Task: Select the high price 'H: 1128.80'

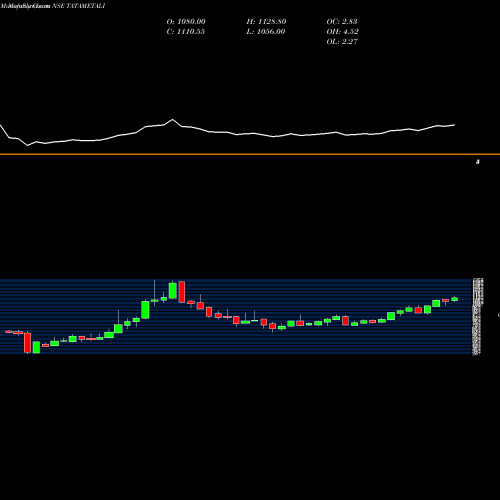Action: coord(266,22)
